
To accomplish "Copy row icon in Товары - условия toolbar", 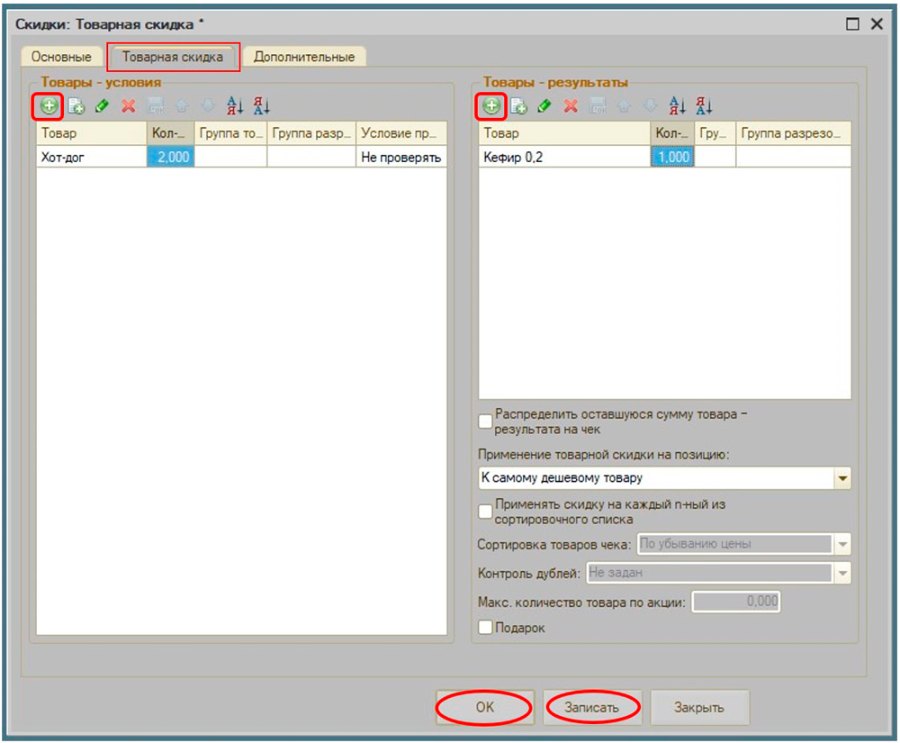I will [76, 106].
